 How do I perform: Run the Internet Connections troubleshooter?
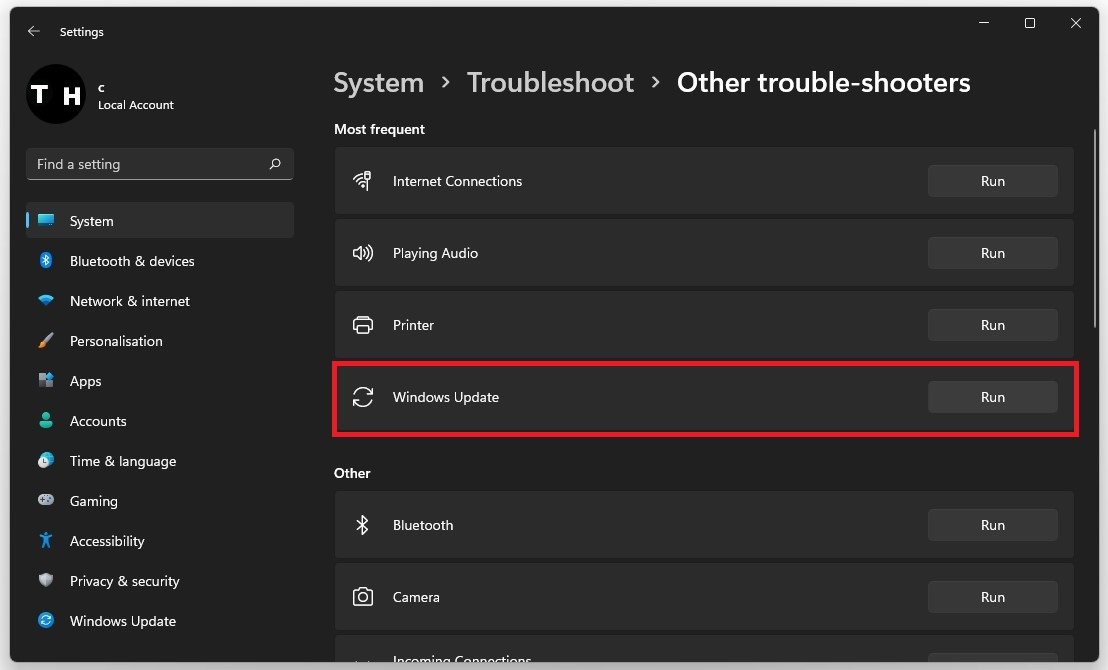point(993,181)
